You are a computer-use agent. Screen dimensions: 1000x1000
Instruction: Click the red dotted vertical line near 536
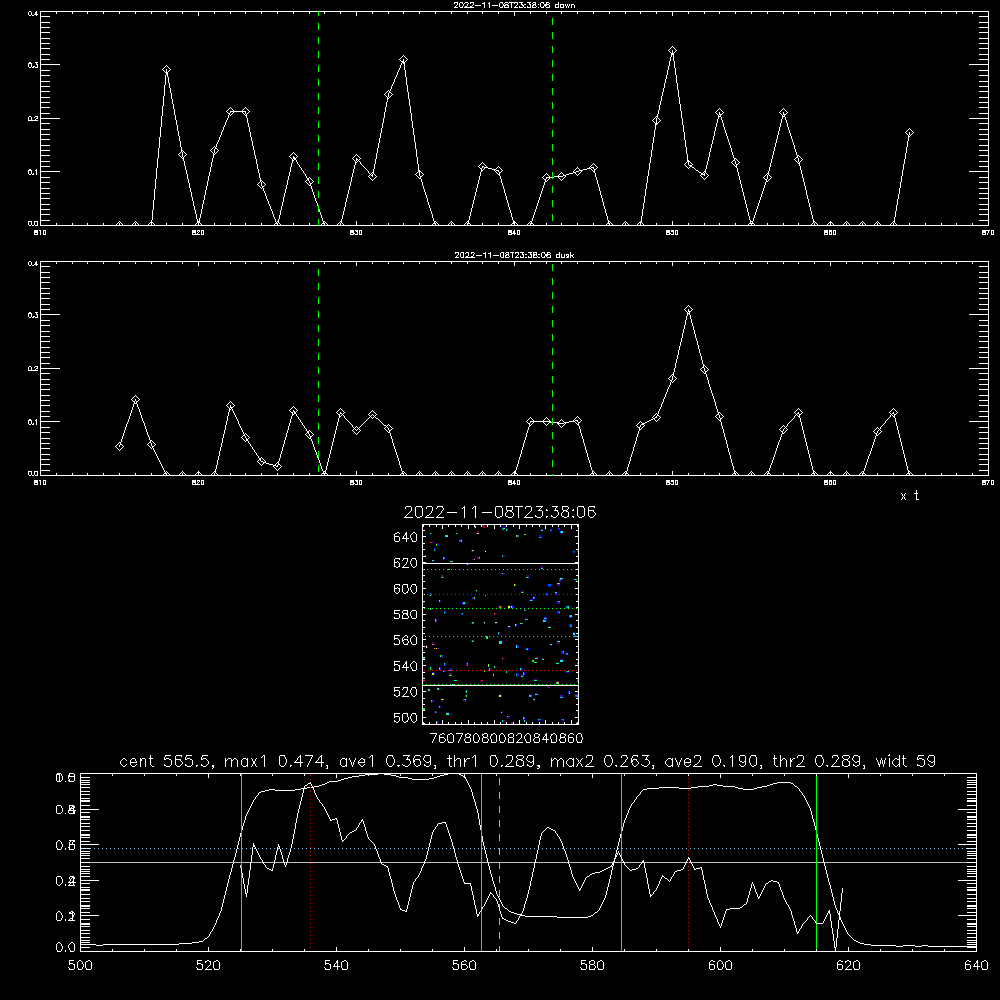(310, 862)
